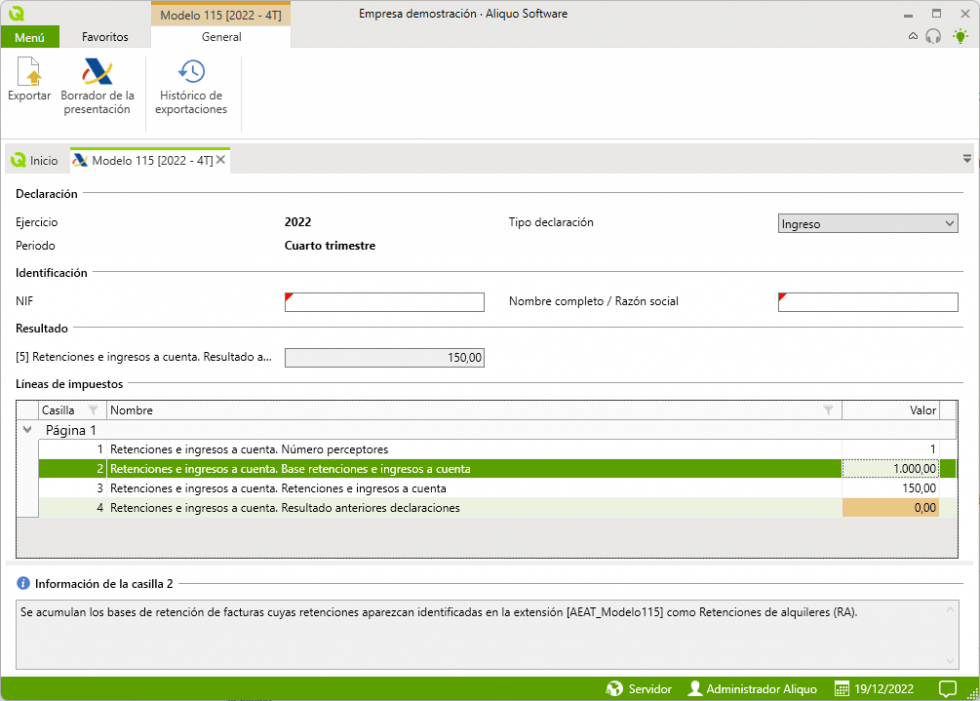Open the Tipo declaración dropdown
The width and height of the screenshot is (980, 701).
tap(867, 224)
